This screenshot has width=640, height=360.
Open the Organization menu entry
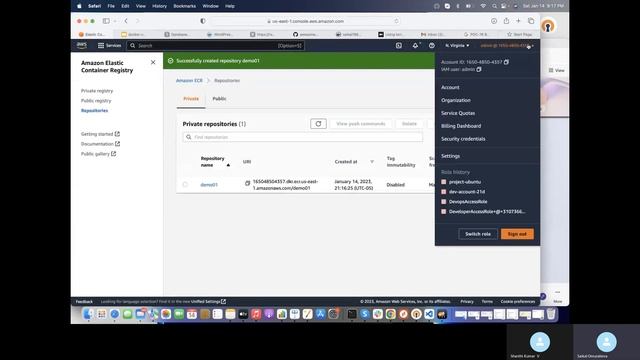click(456, 100)
